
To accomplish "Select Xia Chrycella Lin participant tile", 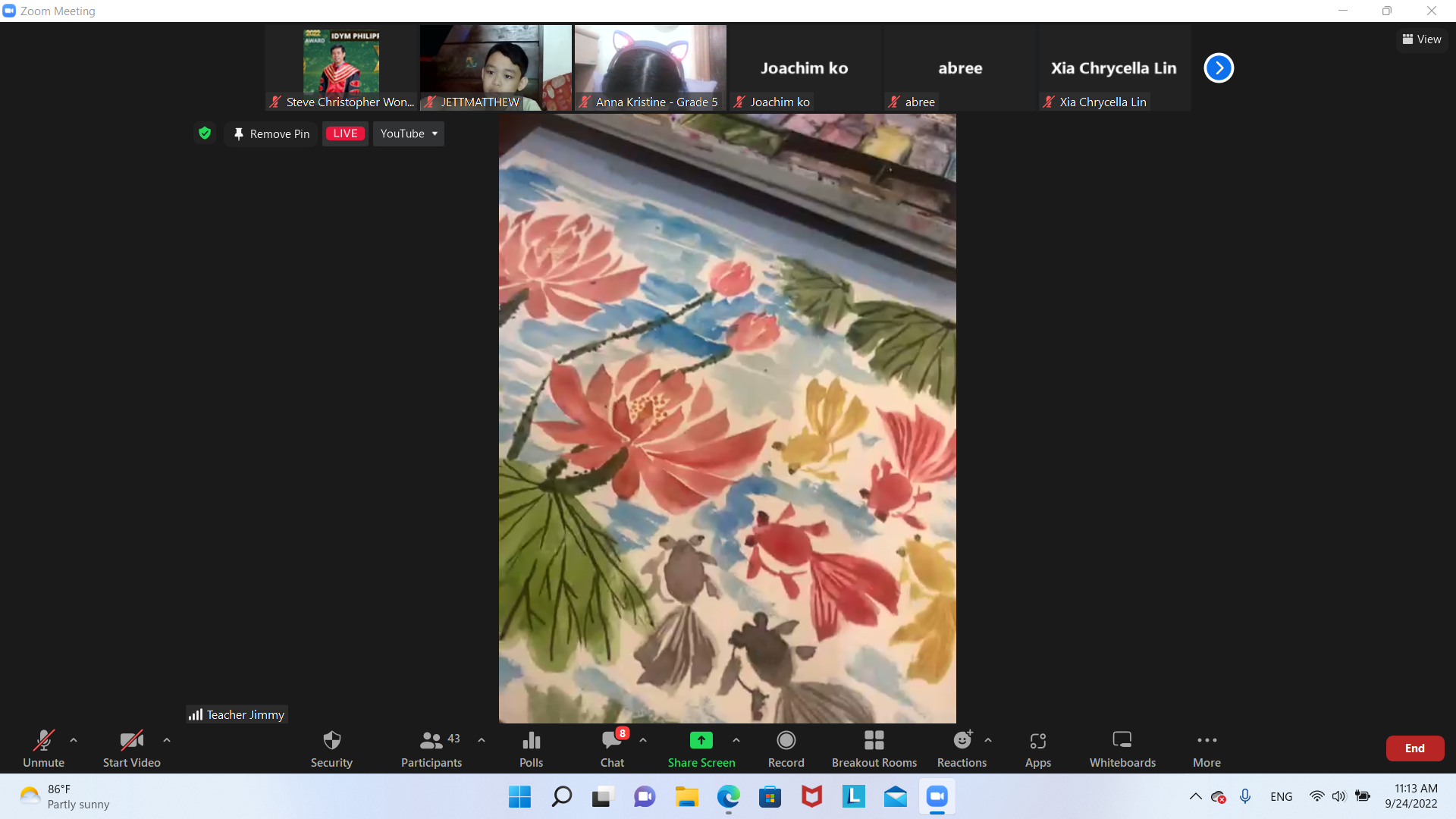I will [x=1115, y=68].
